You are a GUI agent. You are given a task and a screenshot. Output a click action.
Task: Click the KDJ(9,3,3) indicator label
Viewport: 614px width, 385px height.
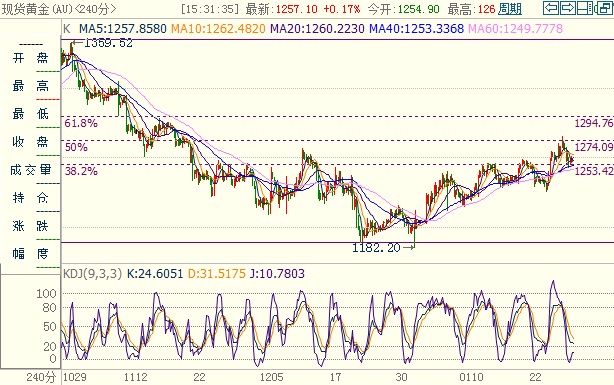(x=92, y=273)
